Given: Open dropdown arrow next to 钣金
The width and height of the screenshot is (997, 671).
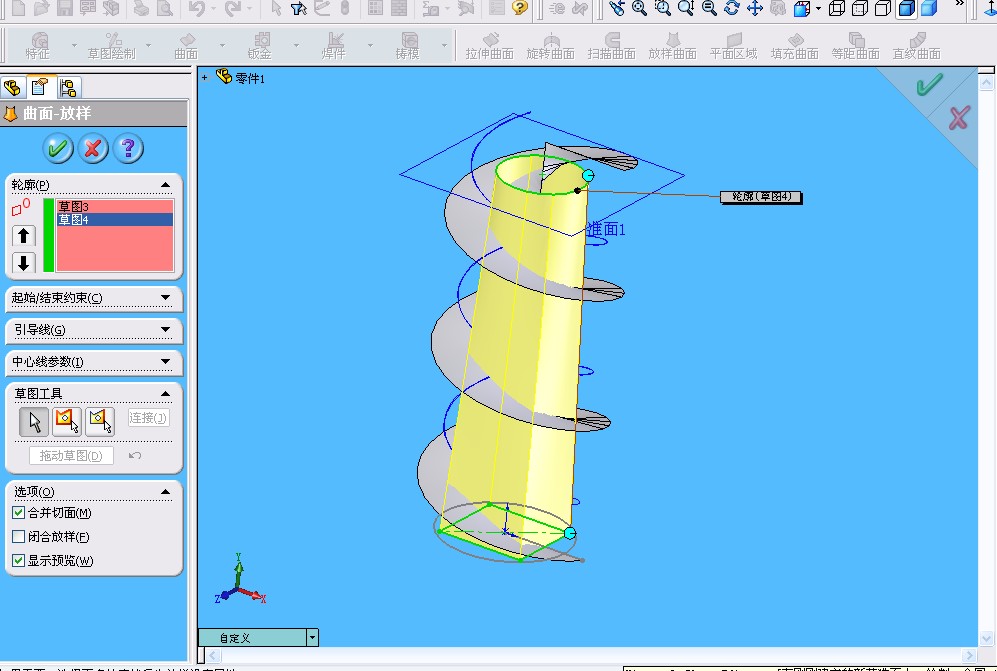Looking at the screenshot, I should [296, 45].
